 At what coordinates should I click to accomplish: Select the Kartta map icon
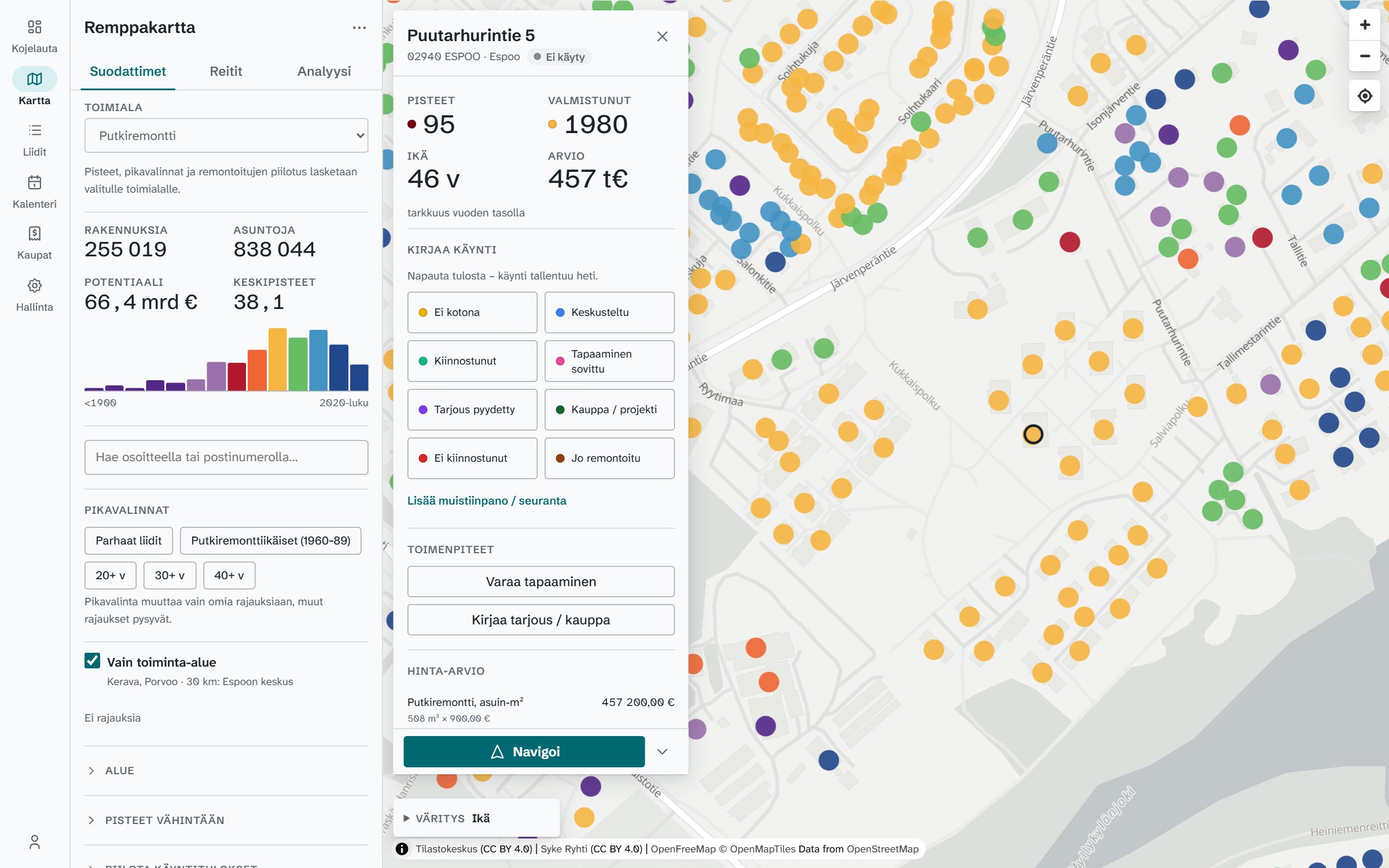point(34,79)
